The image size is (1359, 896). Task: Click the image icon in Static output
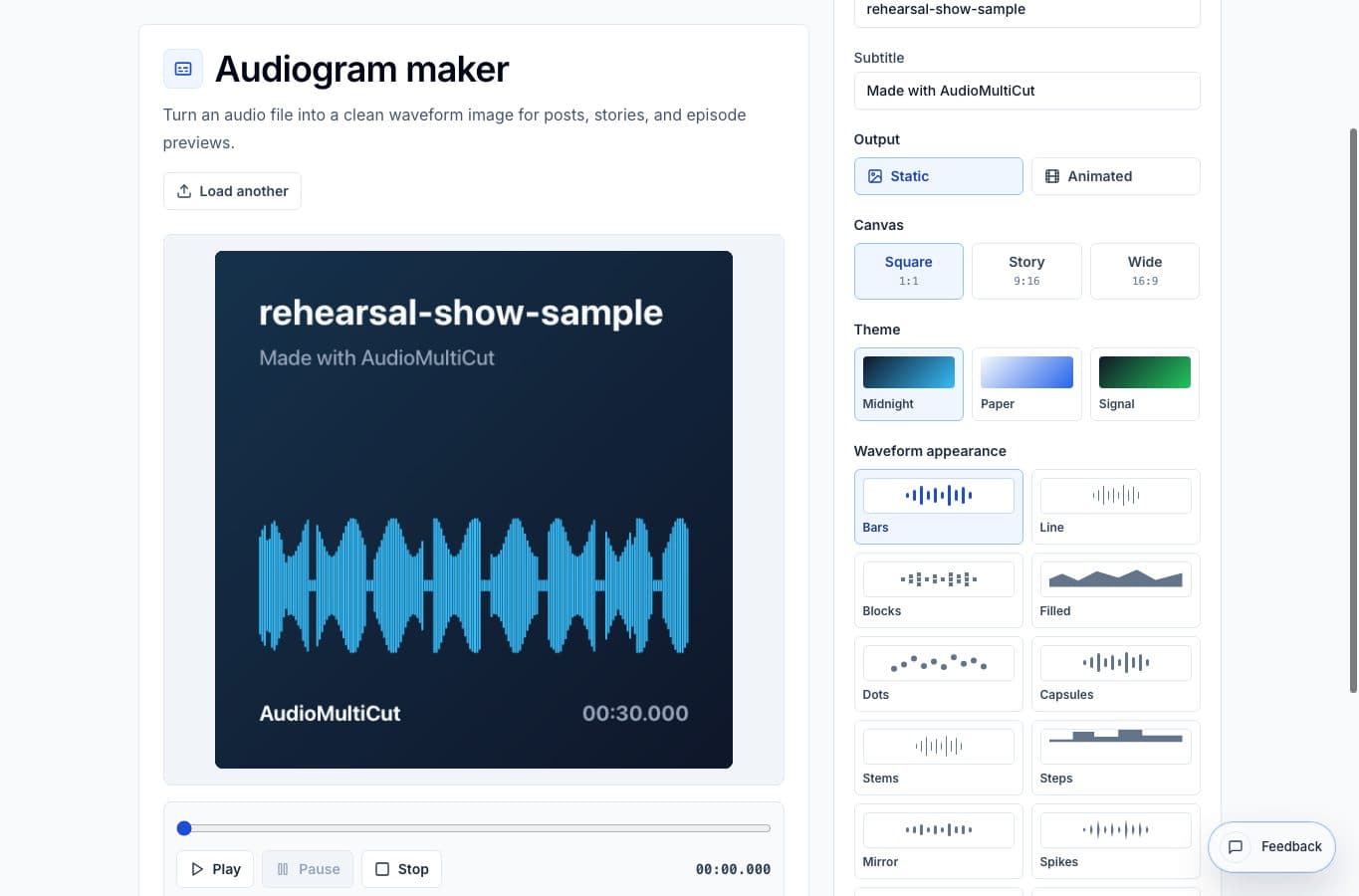[875, 176]
